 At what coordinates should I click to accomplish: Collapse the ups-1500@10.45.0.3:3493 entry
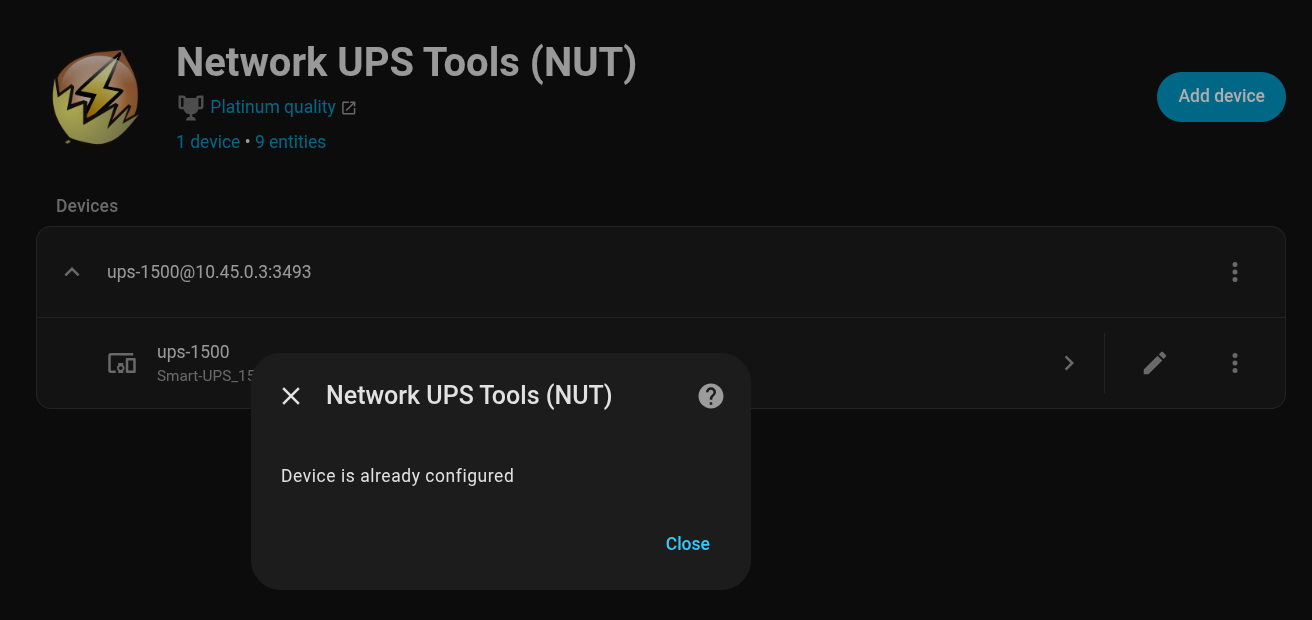coord(72,272)
